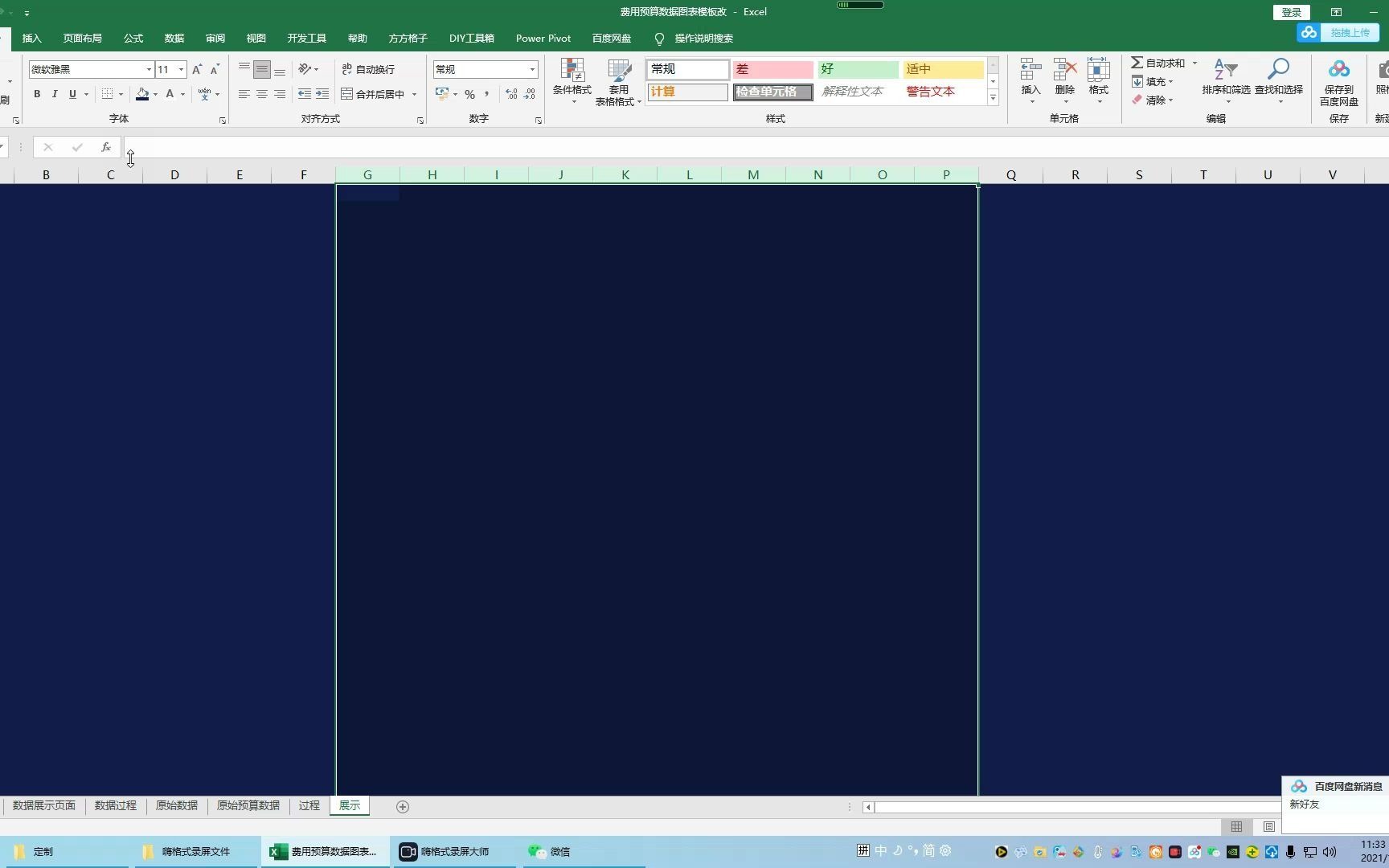Center text horizontally
This screenshot has height=868, width=1389.
[x=262, y=94]
